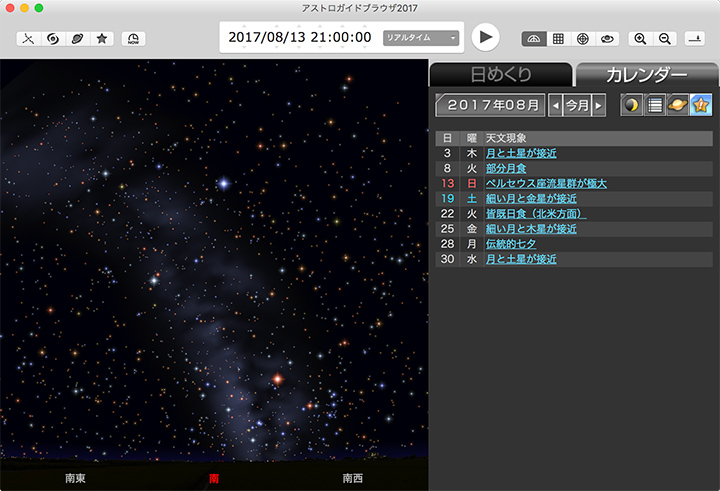Toggle the orbit eye view icon
The height and width of the screenshot is (491, 720).
pyautogui.click(x=607, y=39)
